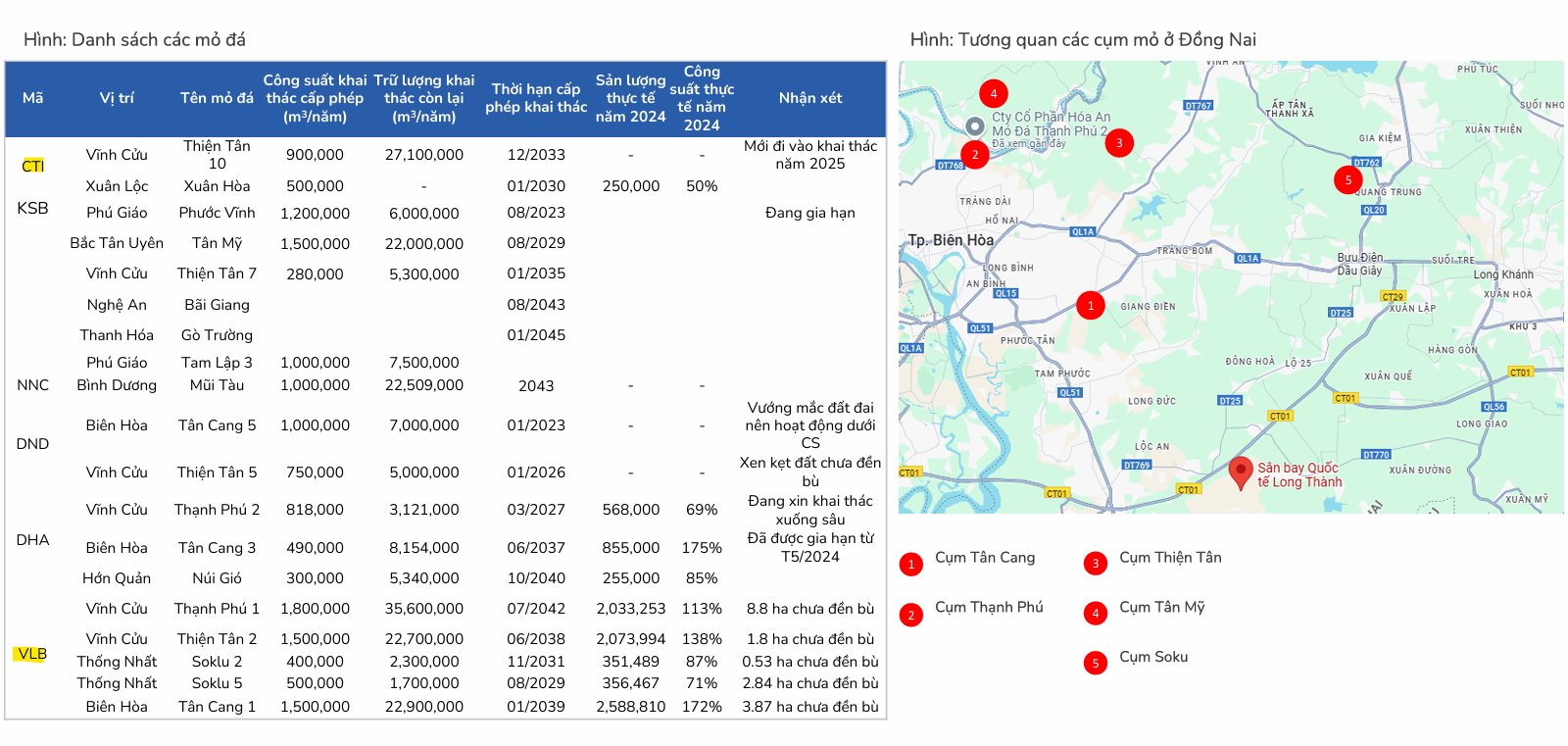
Task: Click the legend circle beside Cụm Tân Cang
Action: click(910, 564)
